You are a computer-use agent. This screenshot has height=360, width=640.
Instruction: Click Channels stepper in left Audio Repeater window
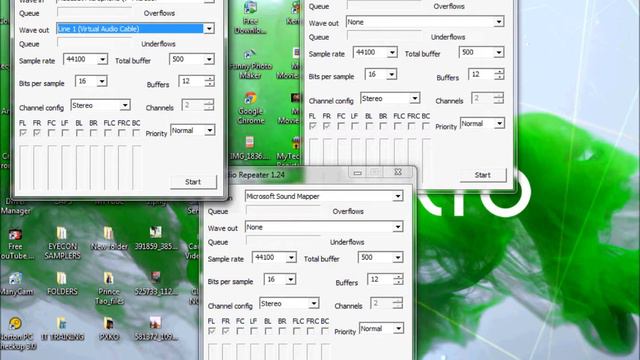209,105
